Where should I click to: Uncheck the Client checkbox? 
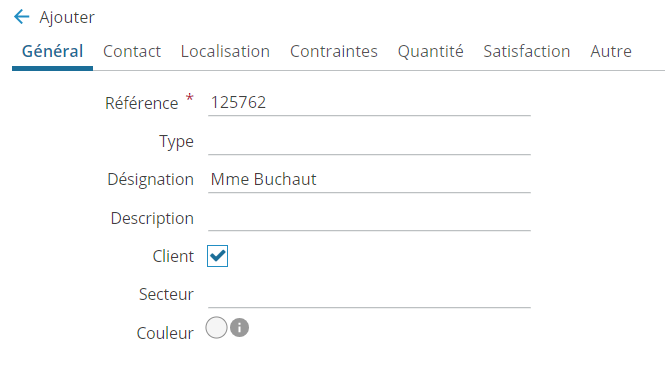218,256
